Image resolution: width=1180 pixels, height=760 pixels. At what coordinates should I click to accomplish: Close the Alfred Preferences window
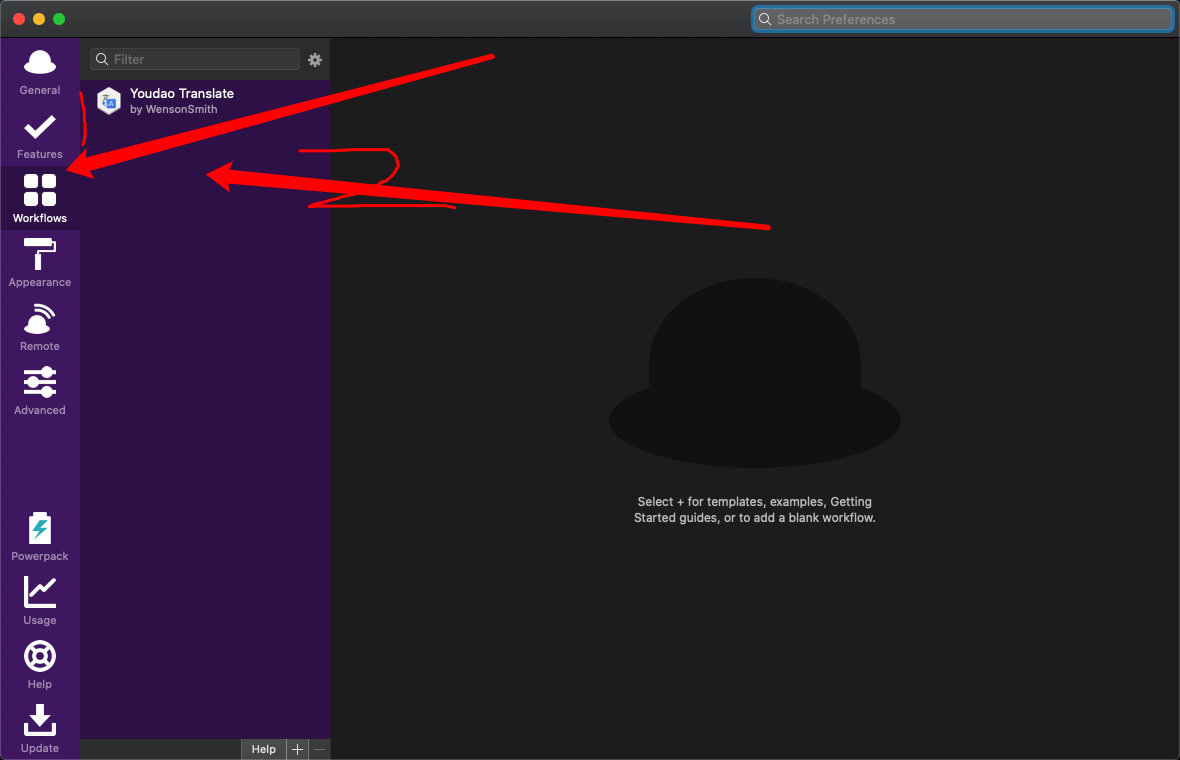[x=19, y=20]
